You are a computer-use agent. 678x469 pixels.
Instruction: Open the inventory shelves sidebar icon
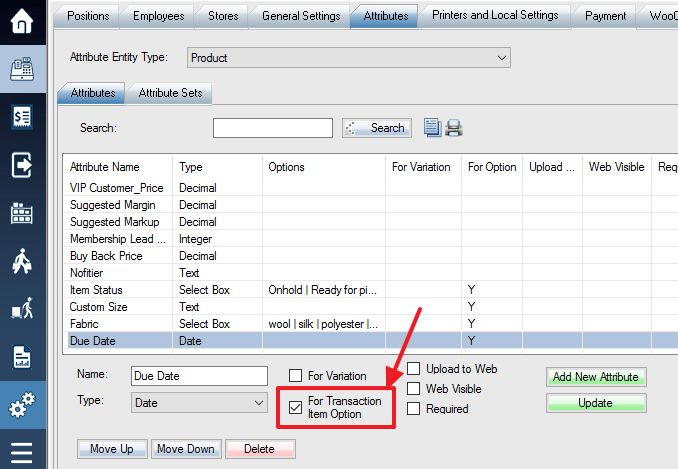22,213
